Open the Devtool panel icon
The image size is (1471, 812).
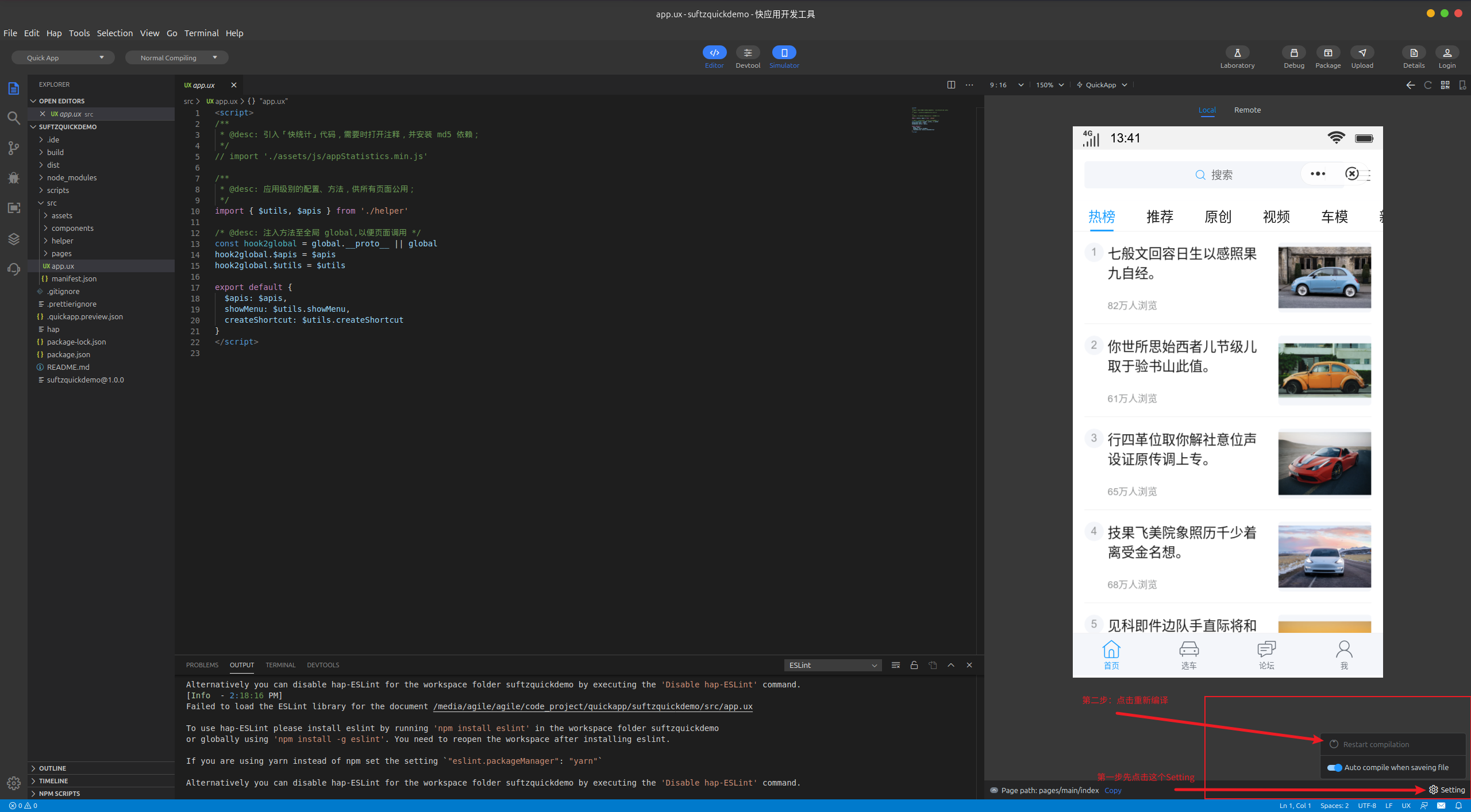[748, 53]
